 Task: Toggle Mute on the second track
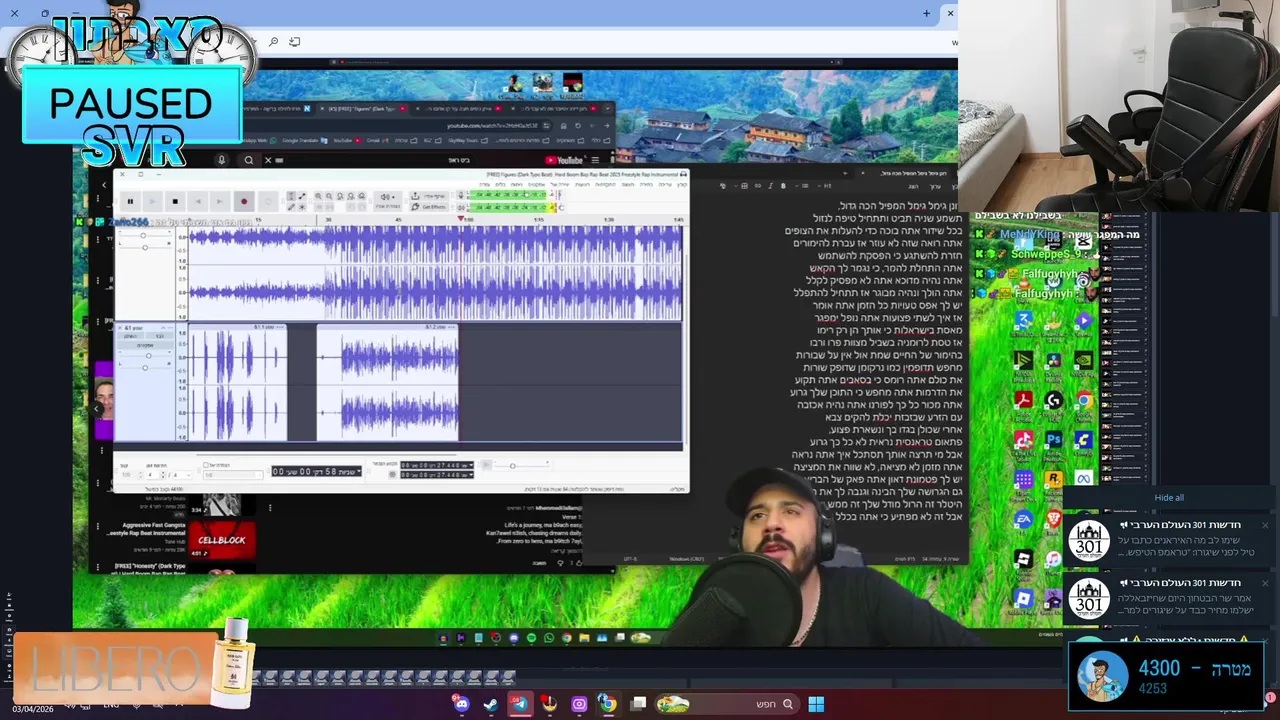[131, 336]
